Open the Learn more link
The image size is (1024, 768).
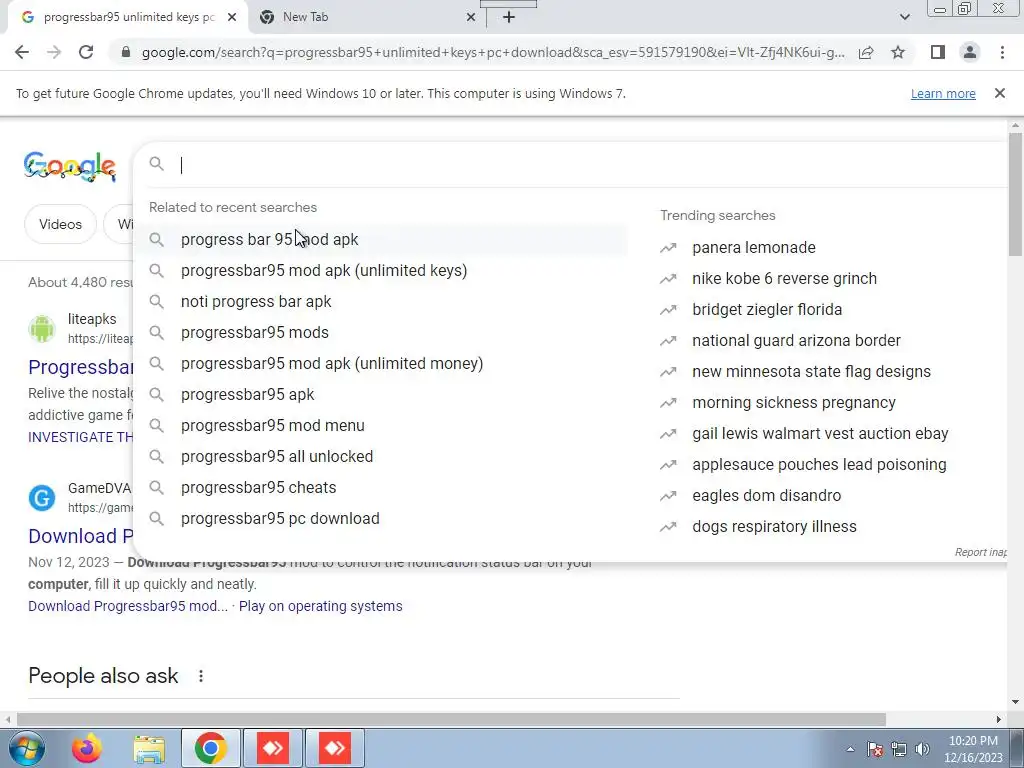(943, 93)
